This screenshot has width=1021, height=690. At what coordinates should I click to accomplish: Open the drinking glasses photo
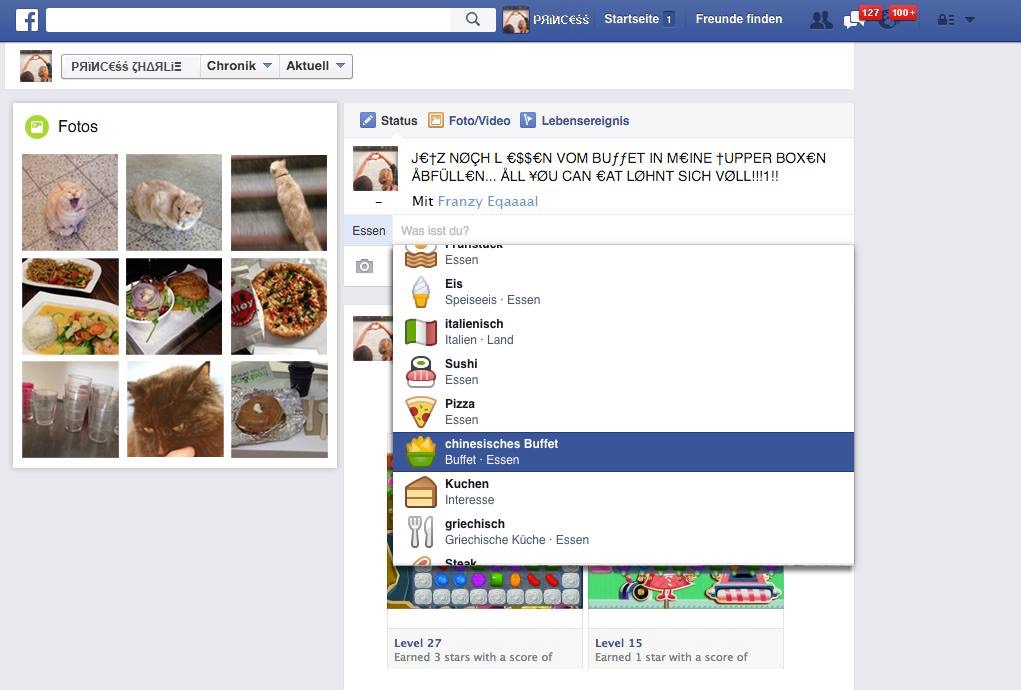pyautogui.click(x=70, y=409)
